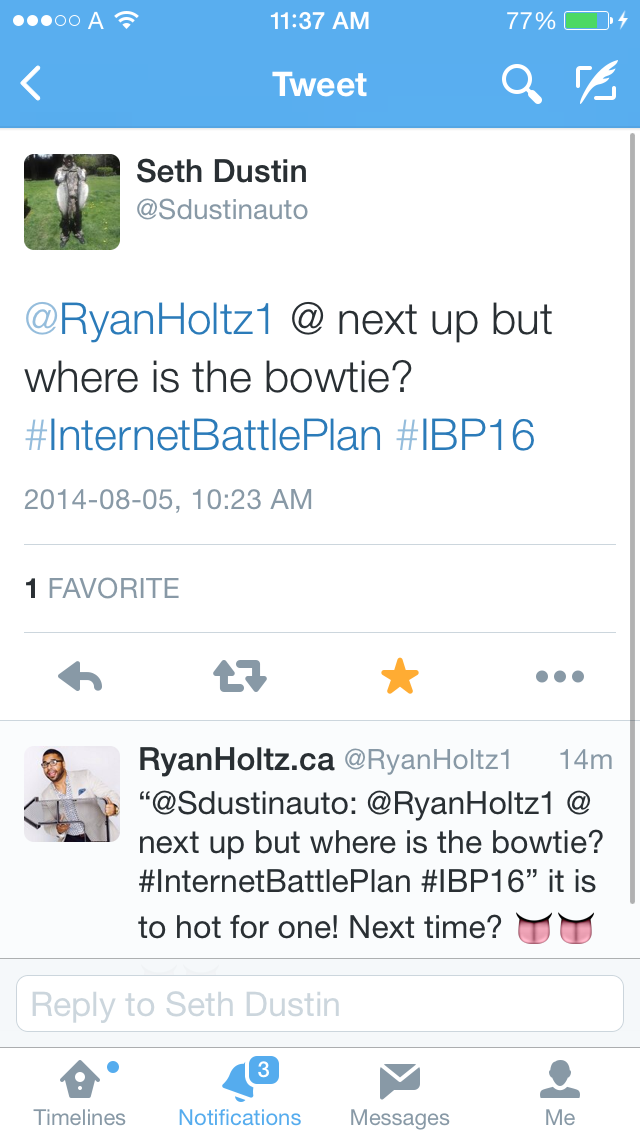The image size is (640, 1136).
Task: Open RyanHoltz.ca avatar thumbnail
Action: tap(72, 794)
